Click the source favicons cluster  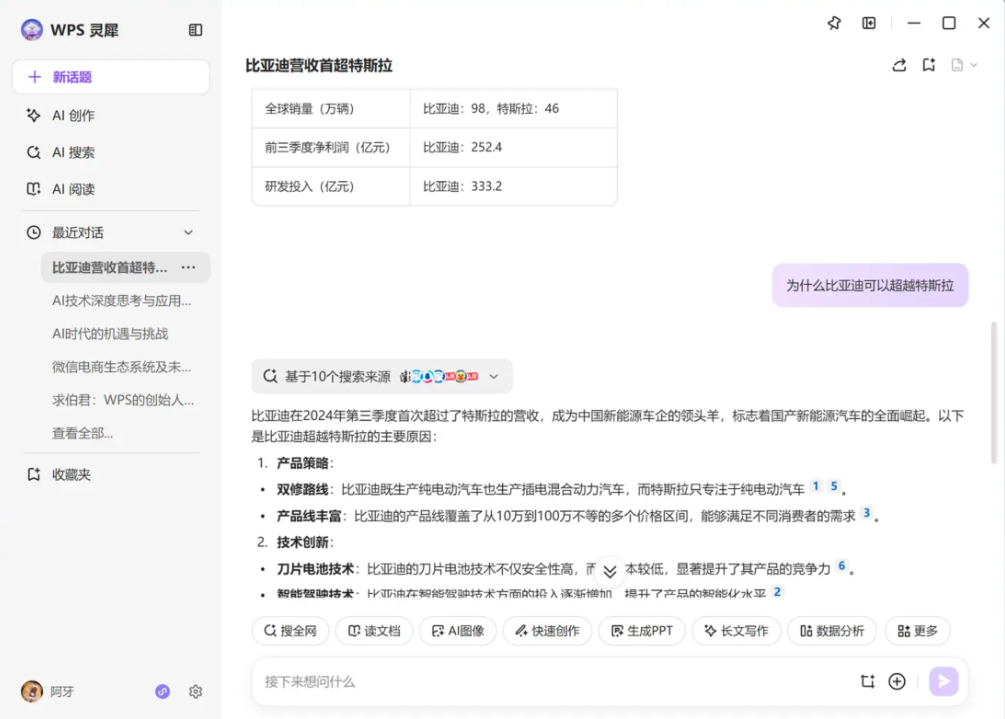(x=438, y=377)
